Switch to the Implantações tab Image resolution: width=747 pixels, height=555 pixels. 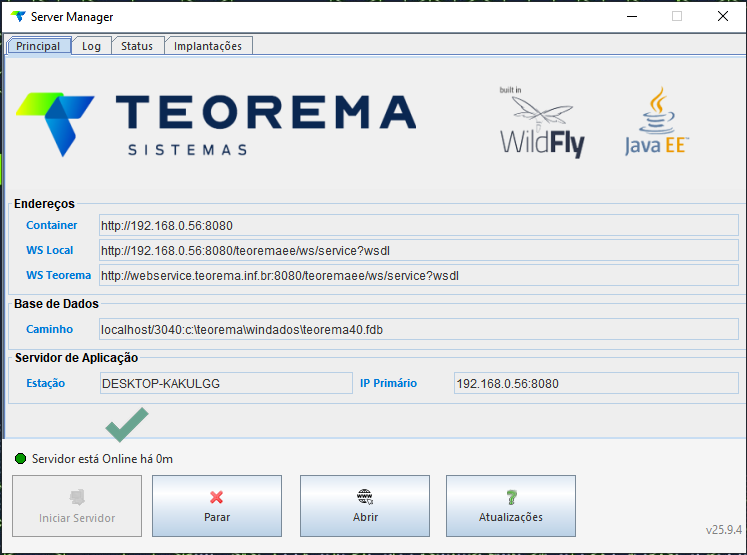pyautogui.click(x=208, y=46)
